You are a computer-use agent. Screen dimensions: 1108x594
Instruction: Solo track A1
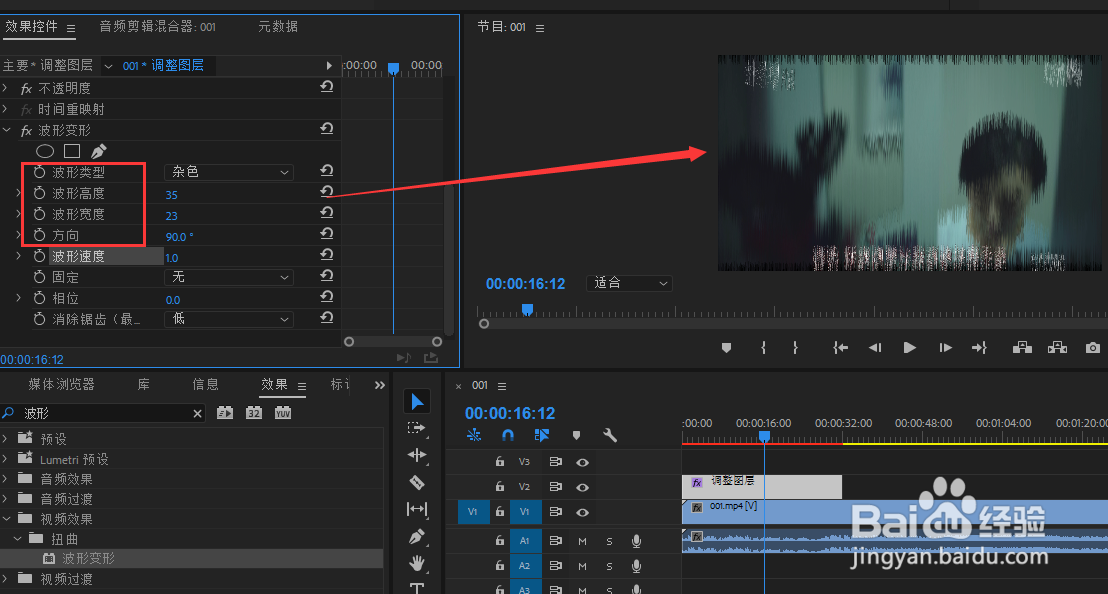tap(609, 542)
